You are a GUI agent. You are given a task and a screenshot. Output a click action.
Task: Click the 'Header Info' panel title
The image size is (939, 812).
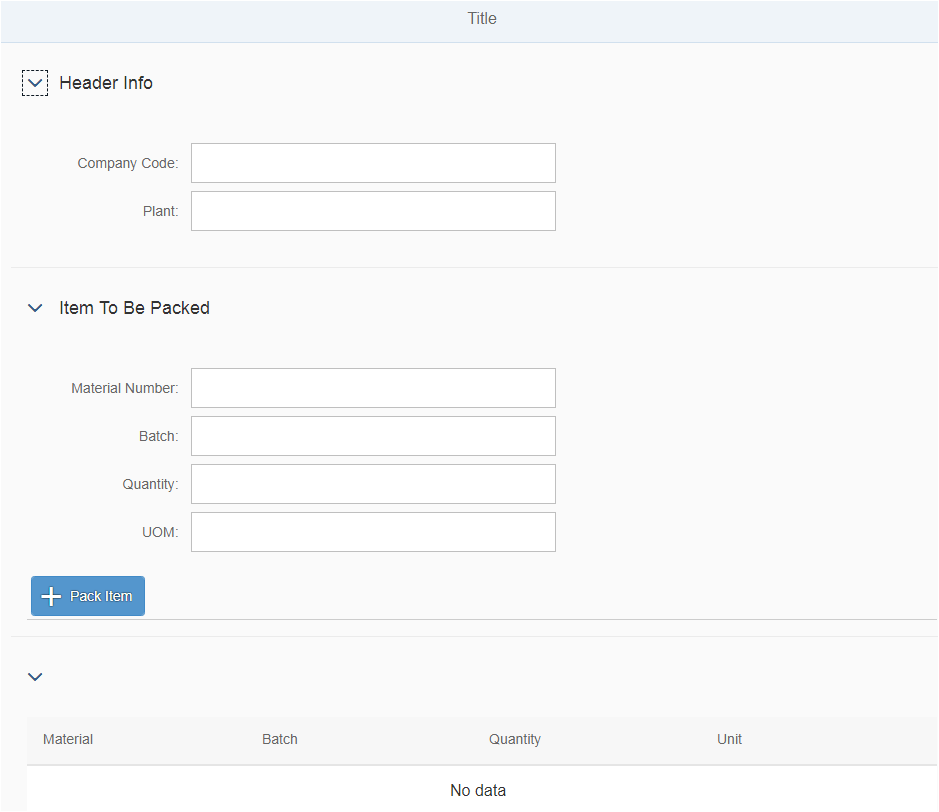click(x=106, y=83)
